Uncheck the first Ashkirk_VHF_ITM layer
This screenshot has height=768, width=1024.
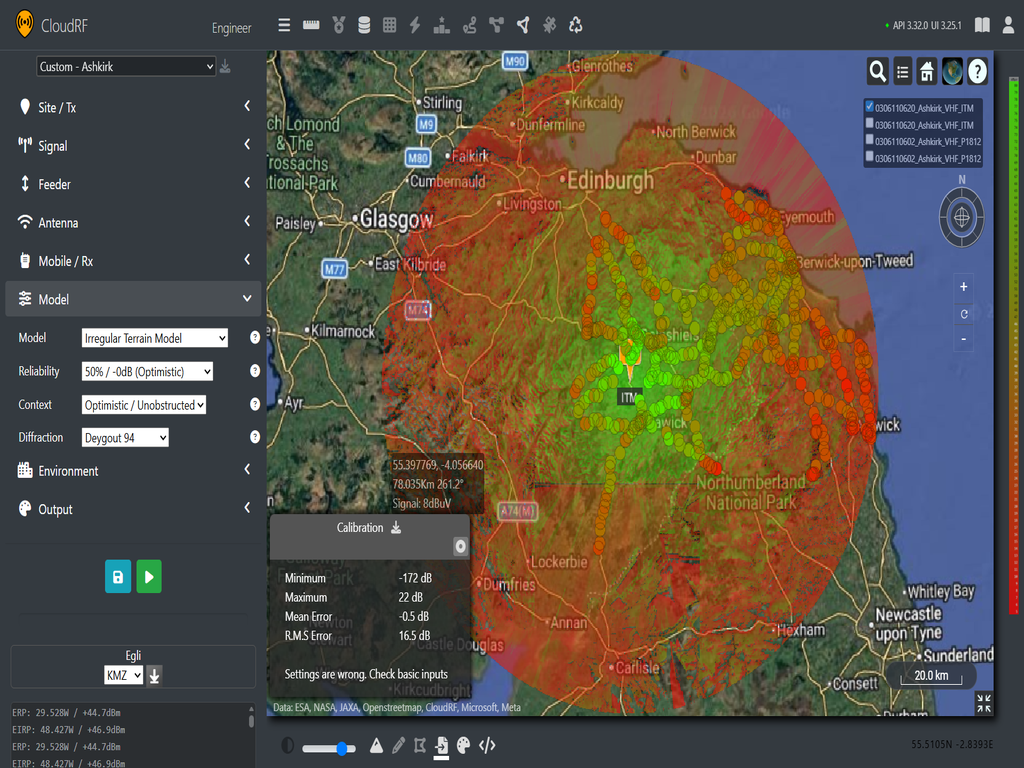coord(869,105)
